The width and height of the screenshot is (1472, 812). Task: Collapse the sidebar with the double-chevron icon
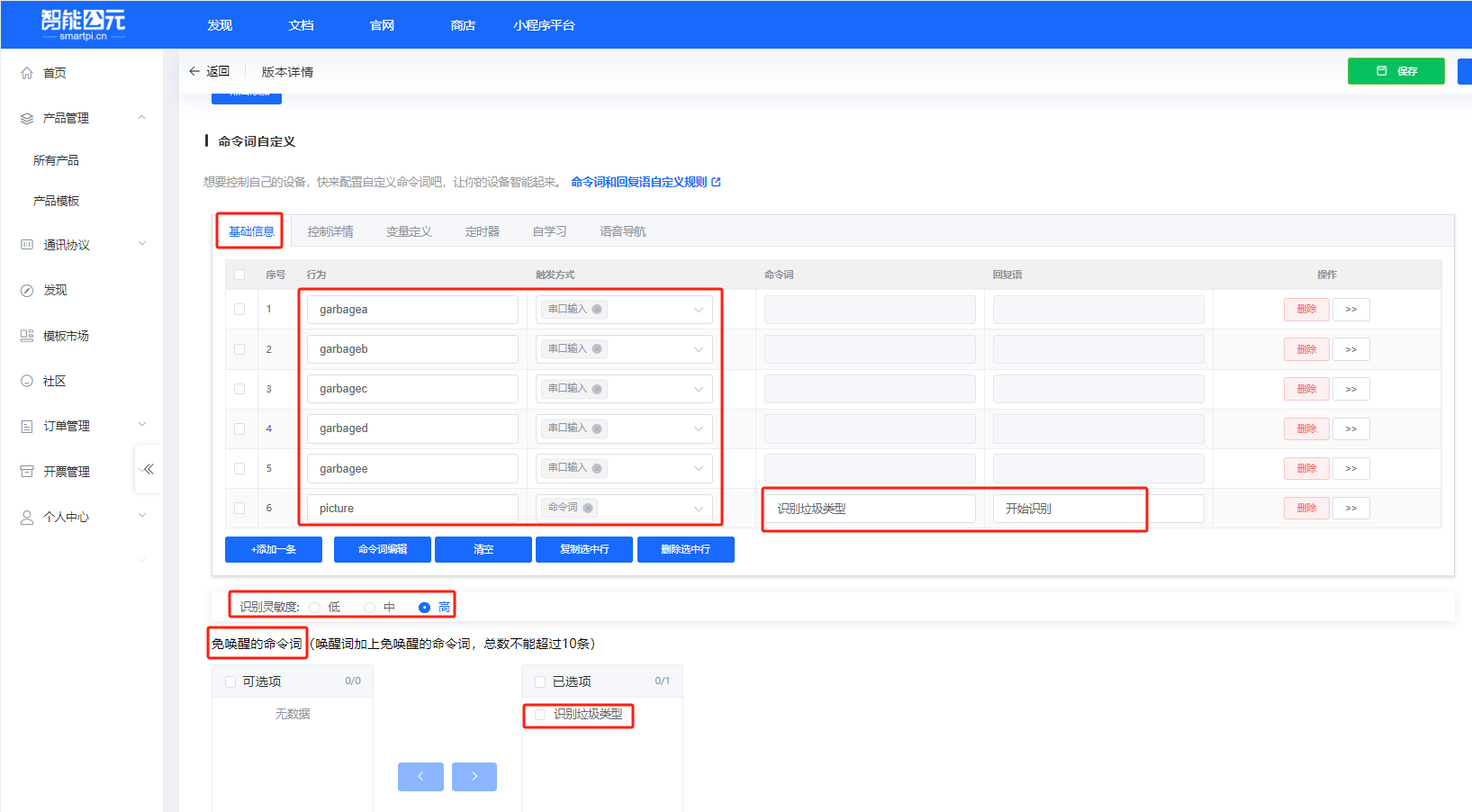point(149,469)
